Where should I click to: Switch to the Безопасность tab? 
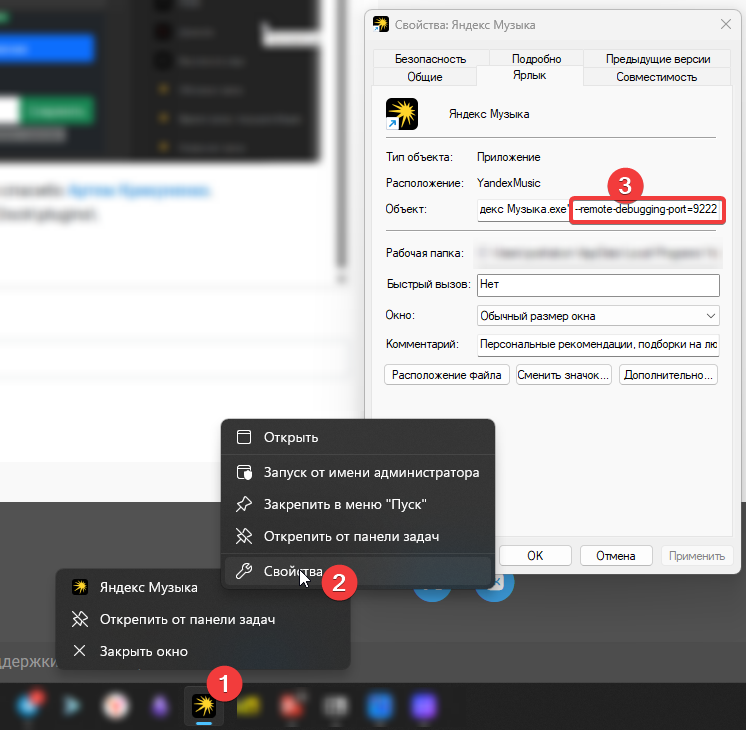point(430,59)
